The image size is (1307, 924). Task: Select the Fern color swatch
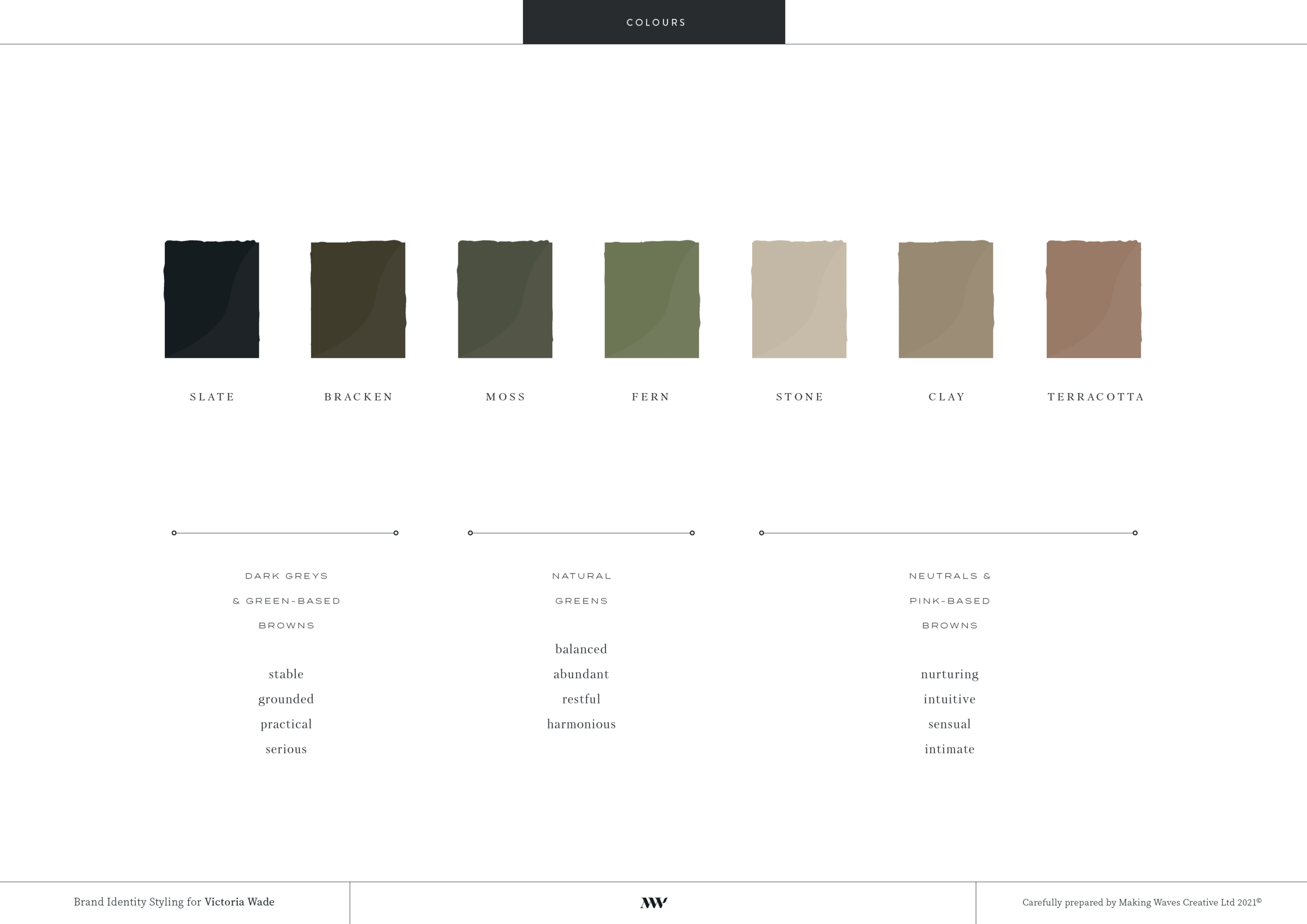point(651,299)
